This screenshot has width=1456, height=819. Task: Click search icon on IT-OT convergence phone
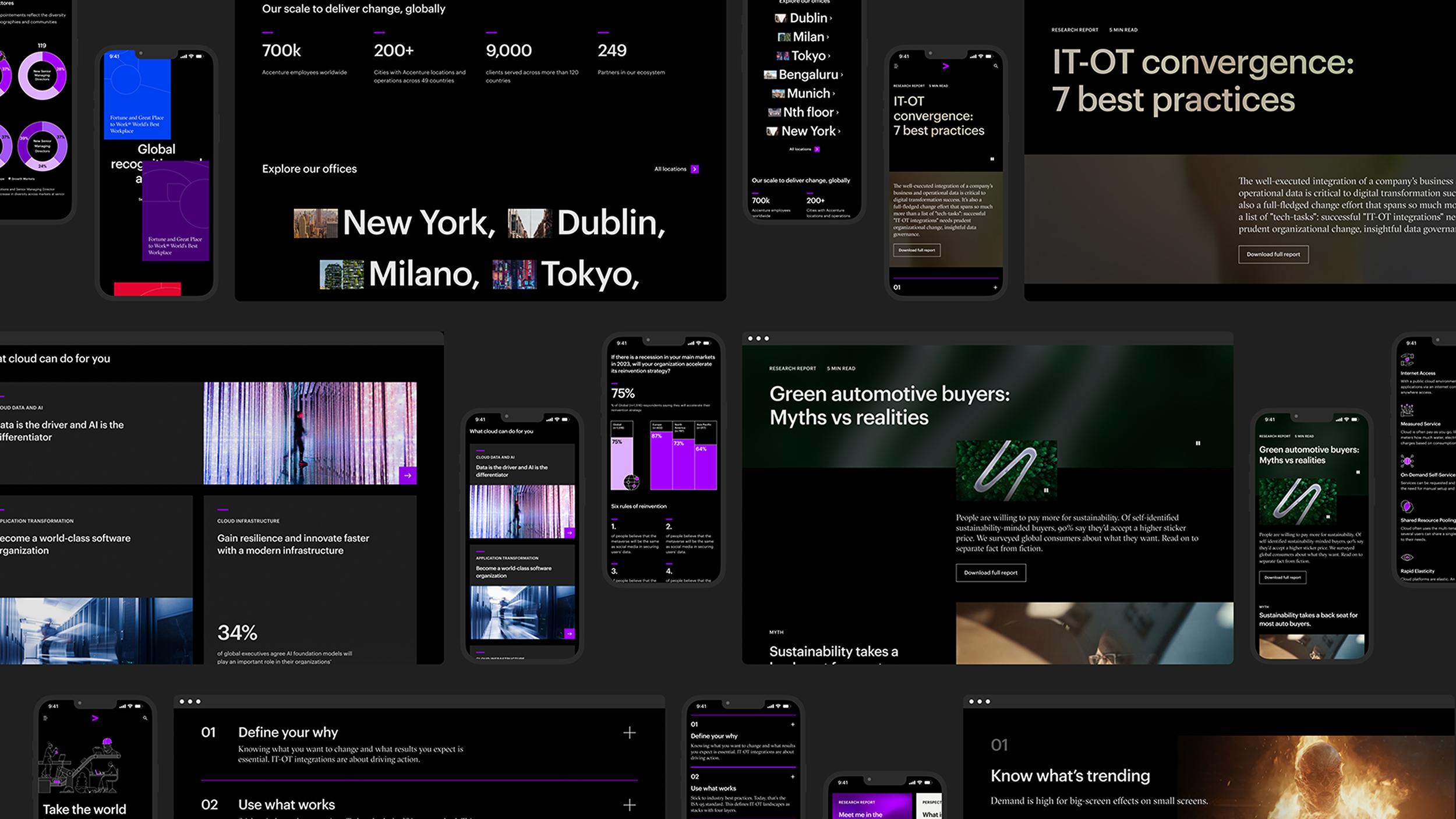coord(995,66)
